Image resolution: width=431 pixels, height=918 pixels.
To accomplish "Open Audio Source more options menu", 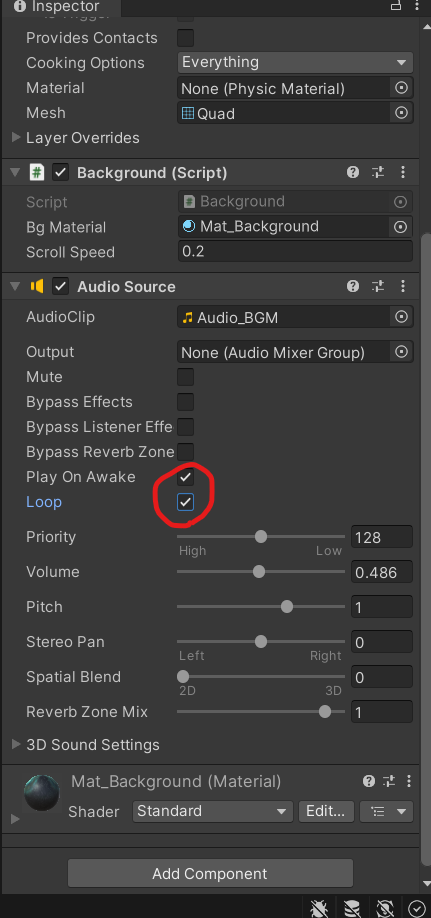I will coord(403,286).
